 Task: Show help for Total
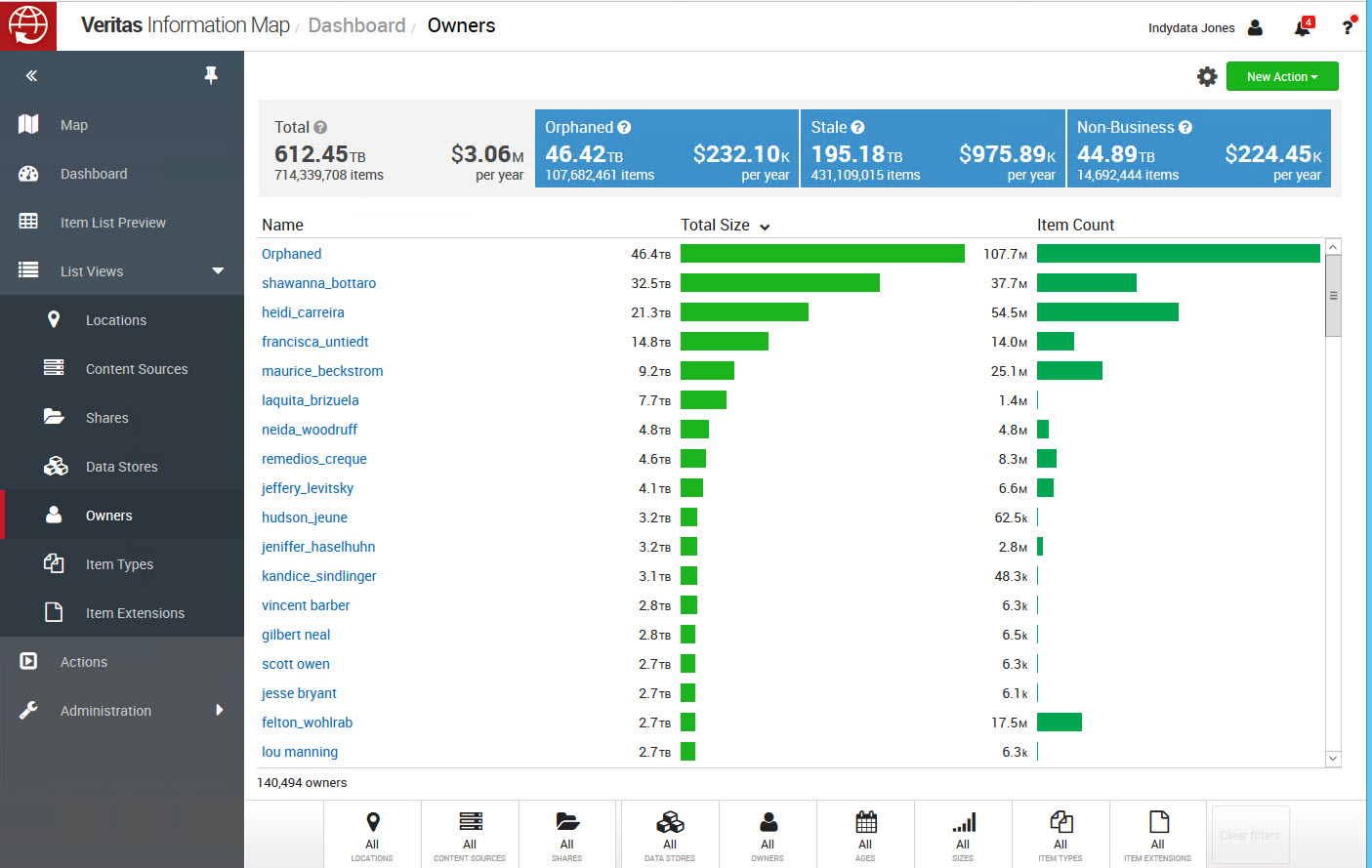pyautogui.click(x=320, y=127)
